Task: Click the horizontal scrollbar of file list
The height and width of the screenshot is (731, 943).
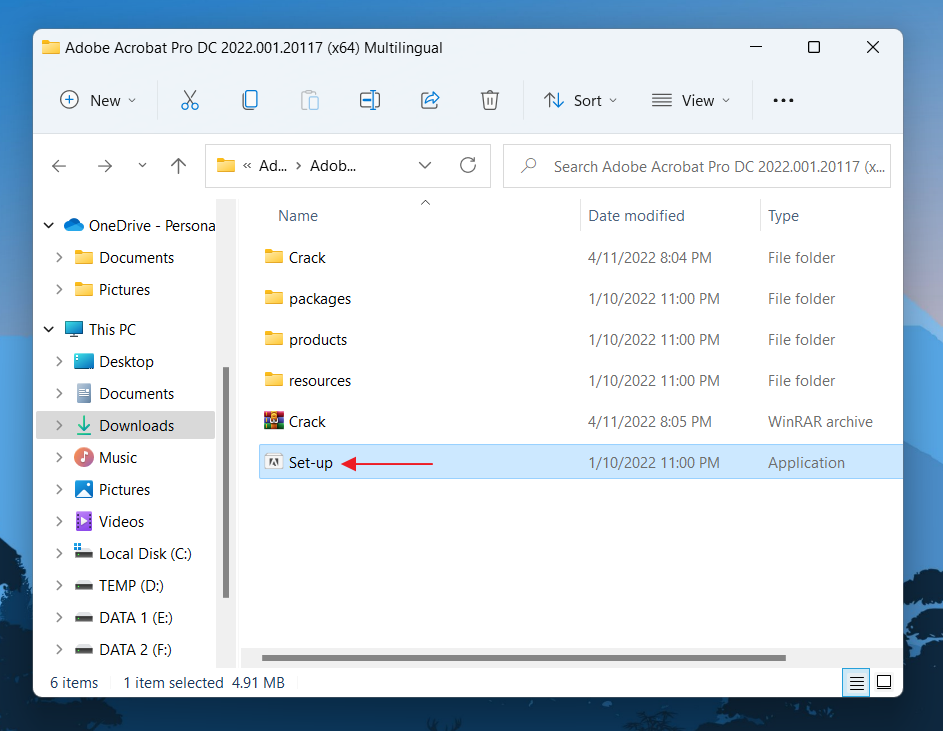Action: point(524,658)
